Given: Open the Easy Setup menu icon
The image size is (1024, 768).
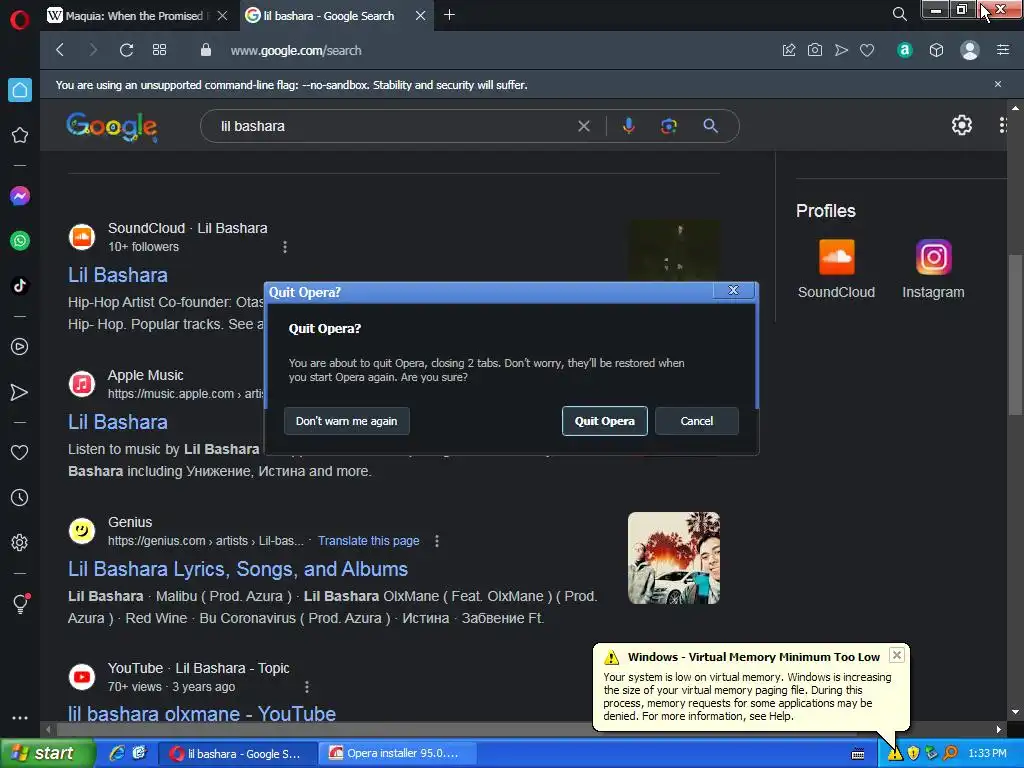Looking at the screenshot, I should pos(1003,50).
